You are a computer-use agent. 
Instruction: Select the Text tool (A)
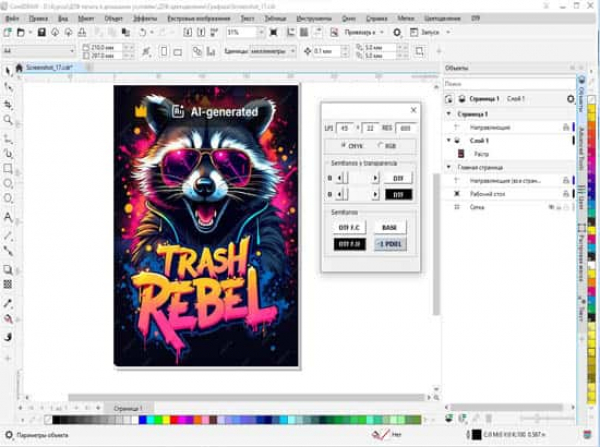point(8,217)
